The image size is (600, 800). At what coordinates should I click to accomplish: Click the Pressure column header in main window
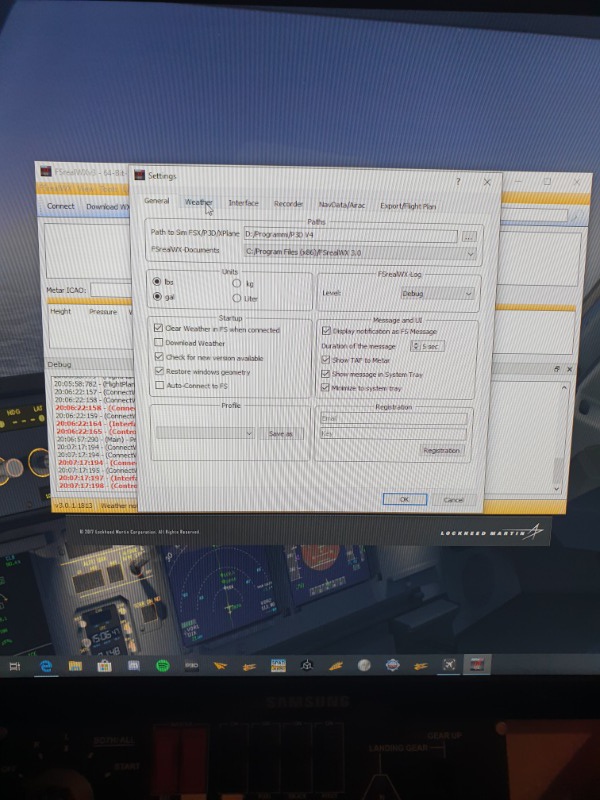[103, 311]
